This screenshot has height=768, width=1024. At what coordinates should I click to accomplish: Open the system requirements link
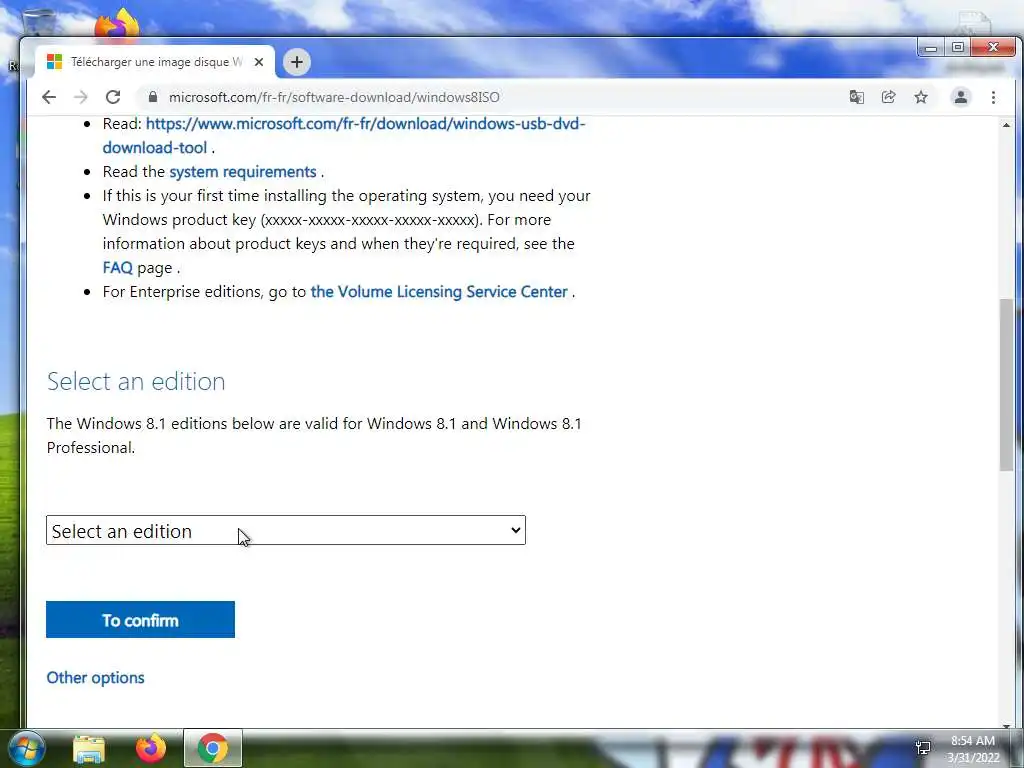pyautogui.click(x=243, y=172)
